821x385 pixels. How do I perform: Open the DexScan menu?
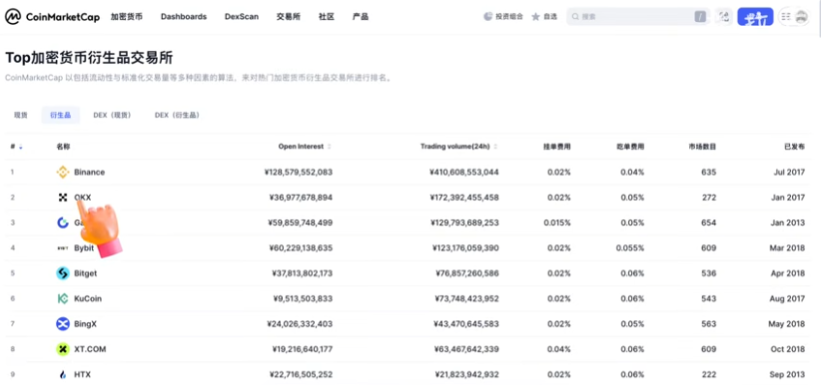pyautogui.click(x=241, y=17)
